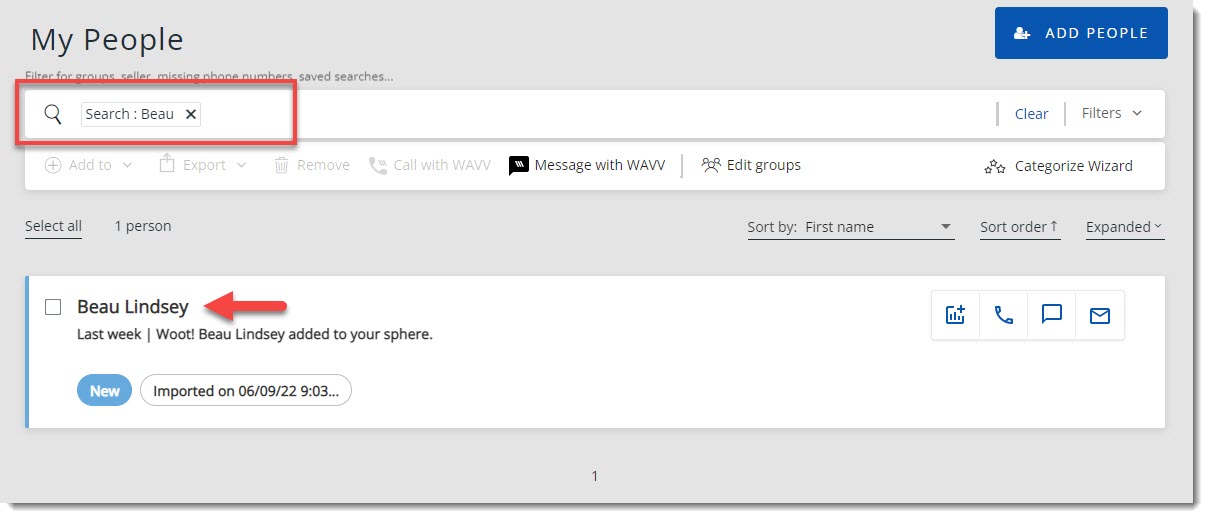Remove the 'Search : Beau' filter chip
The height and width of the screenshot is (518, 1208).
click(x=190, y=114)
